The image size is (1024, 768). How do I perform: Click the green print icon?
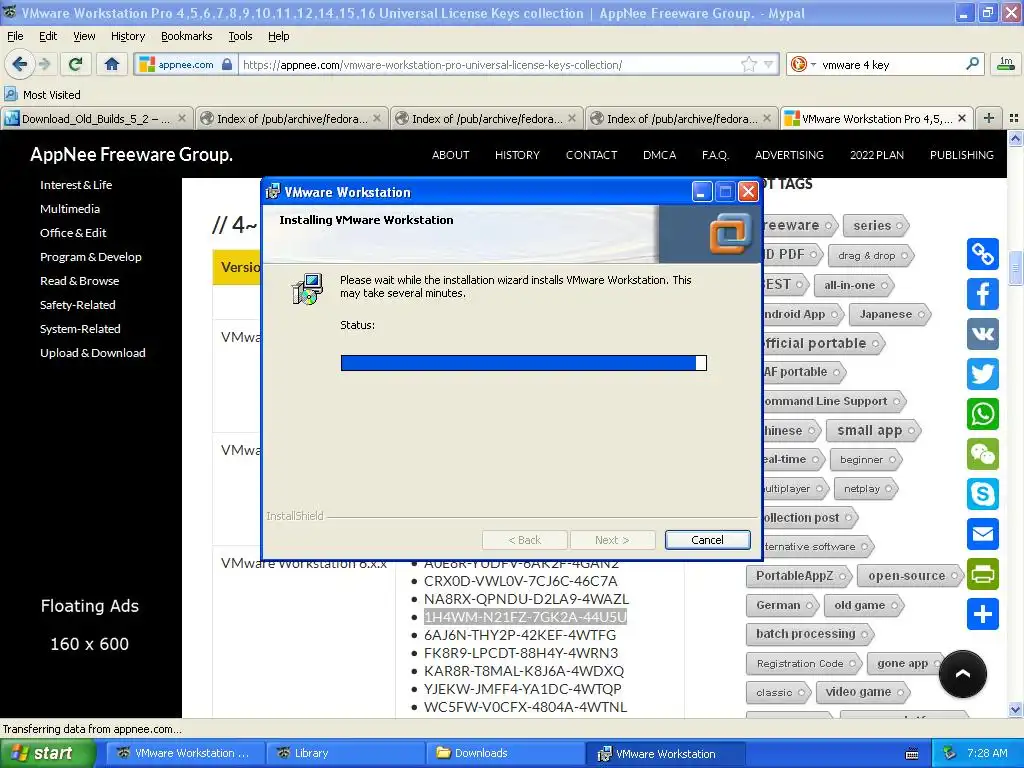[x=982, y=574]
